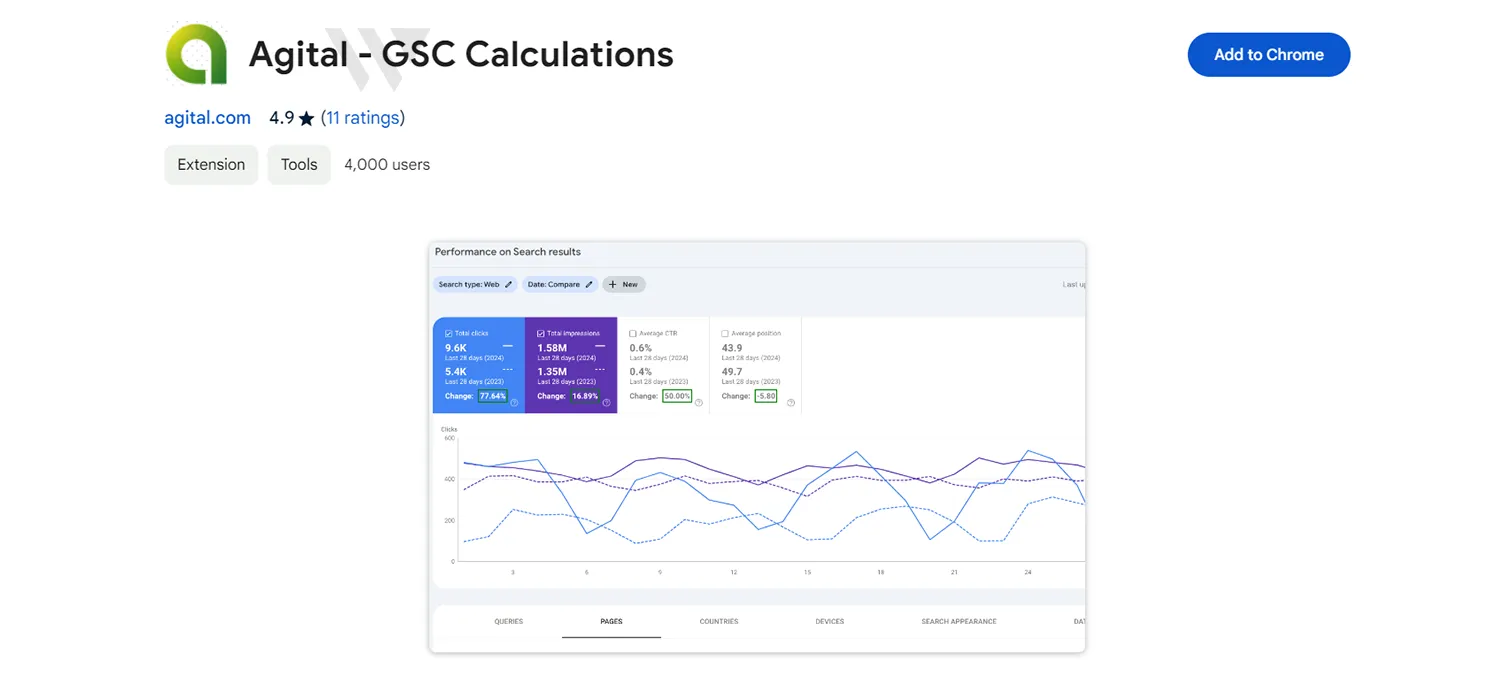This screenshot has width=1500, height=700.
Task: Open help icon on Total clicks card
Action: coord(514,402)
